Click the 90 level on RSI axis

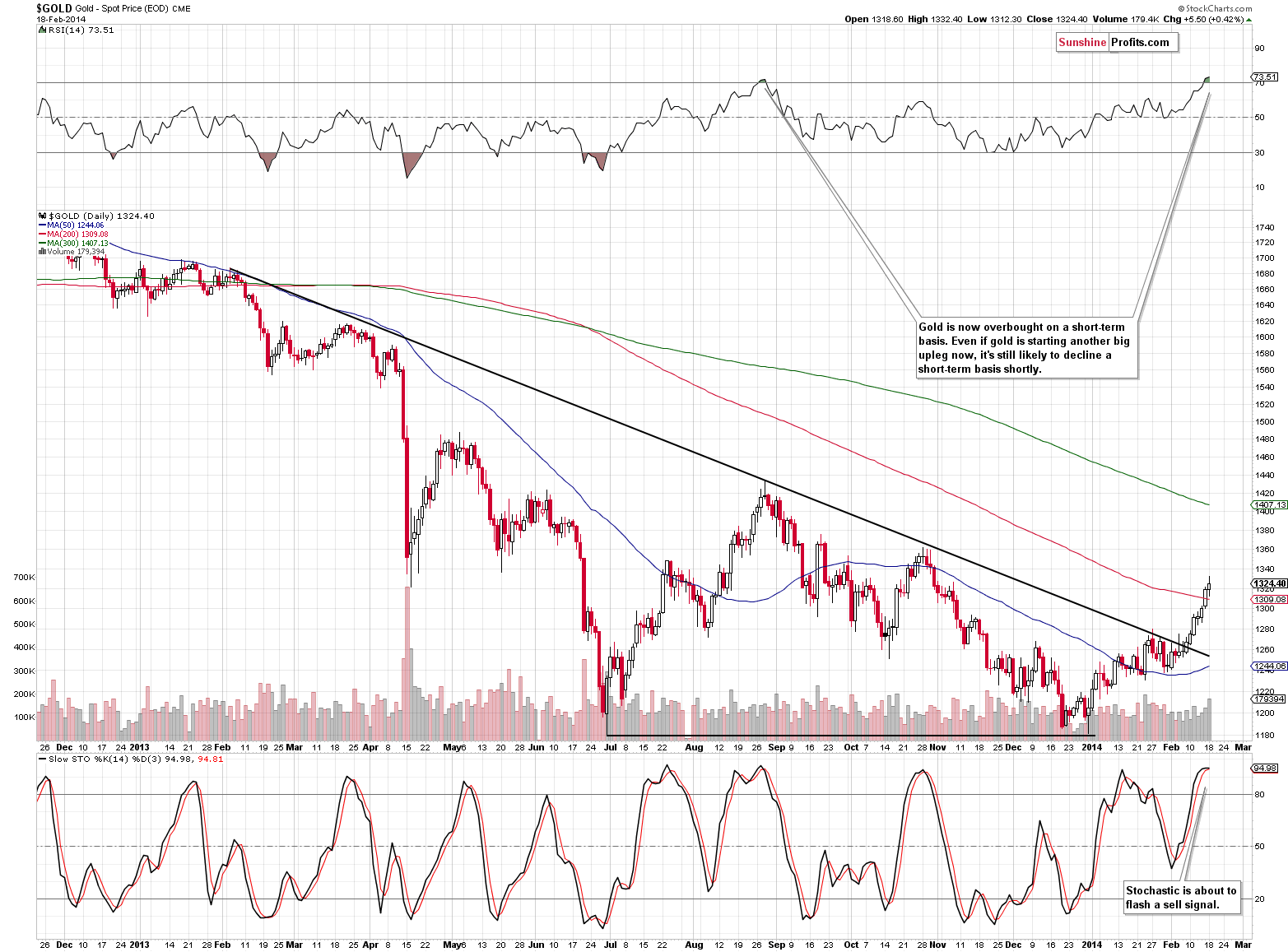1259,48
